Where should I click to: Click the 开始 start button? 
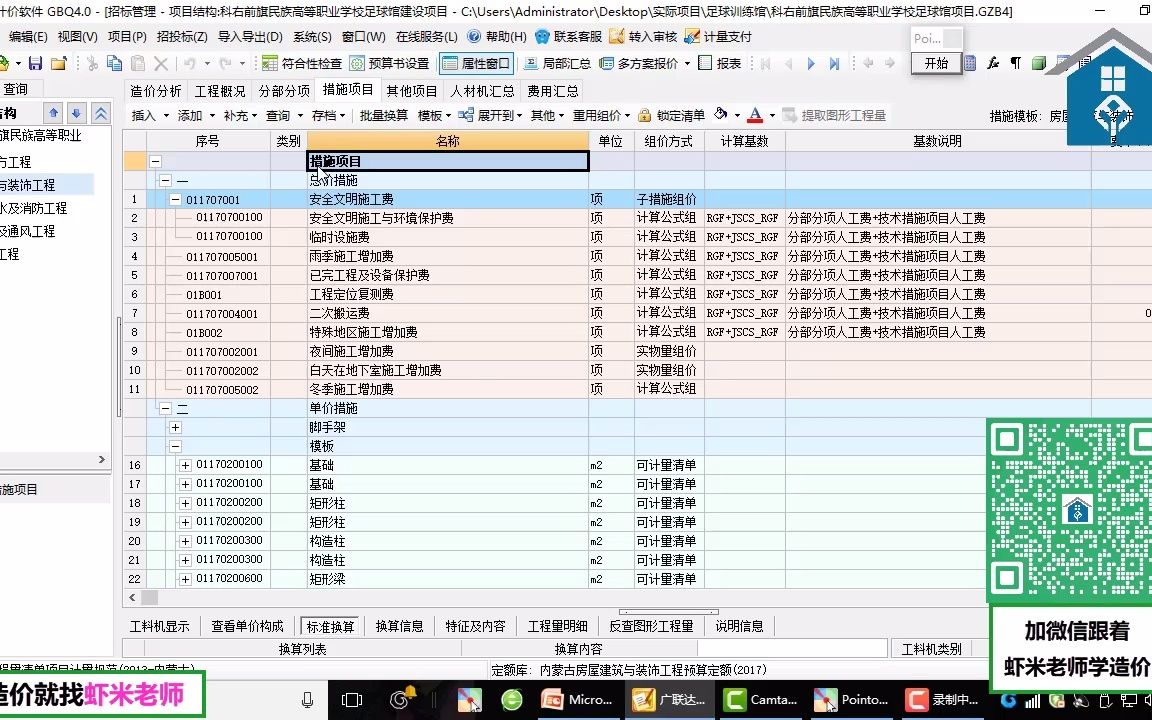935,62
